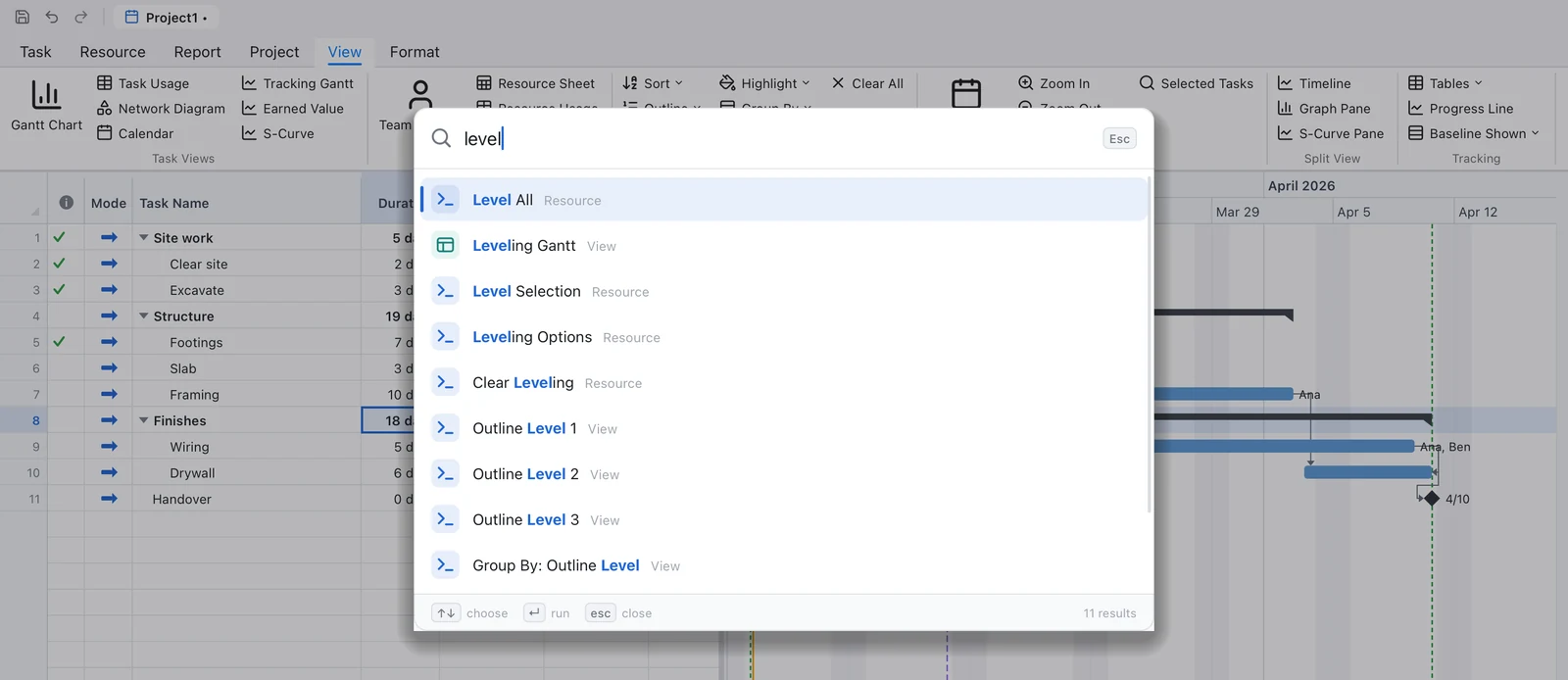
Task: Open the Resource ribbon tab
Action: coord(113,52)
